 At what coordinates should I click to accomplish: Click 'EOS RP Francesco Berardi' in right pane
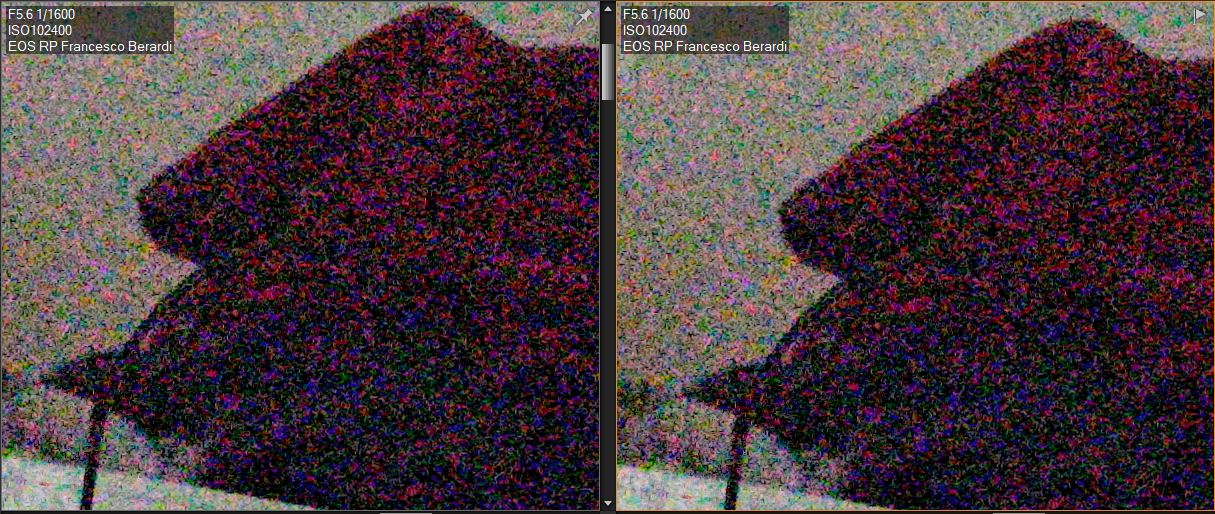[705, 46]
